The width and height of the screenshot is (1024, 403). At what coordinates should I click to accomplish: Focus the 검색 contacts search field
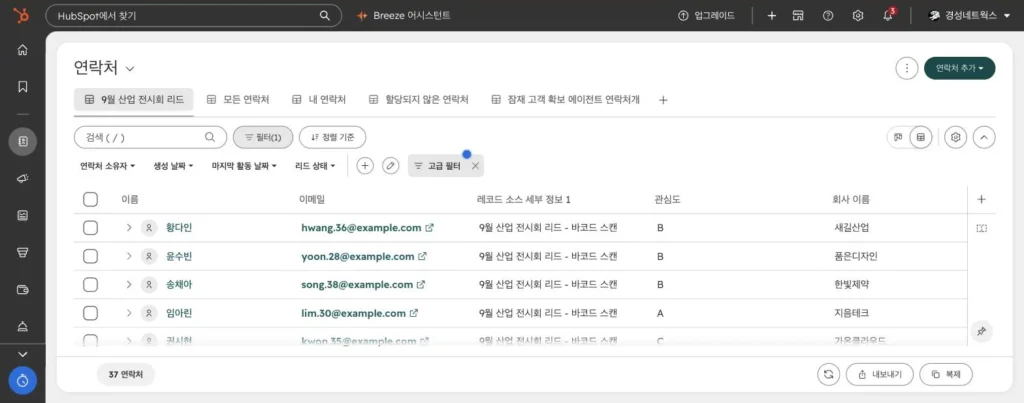click(x=150, y=137)
